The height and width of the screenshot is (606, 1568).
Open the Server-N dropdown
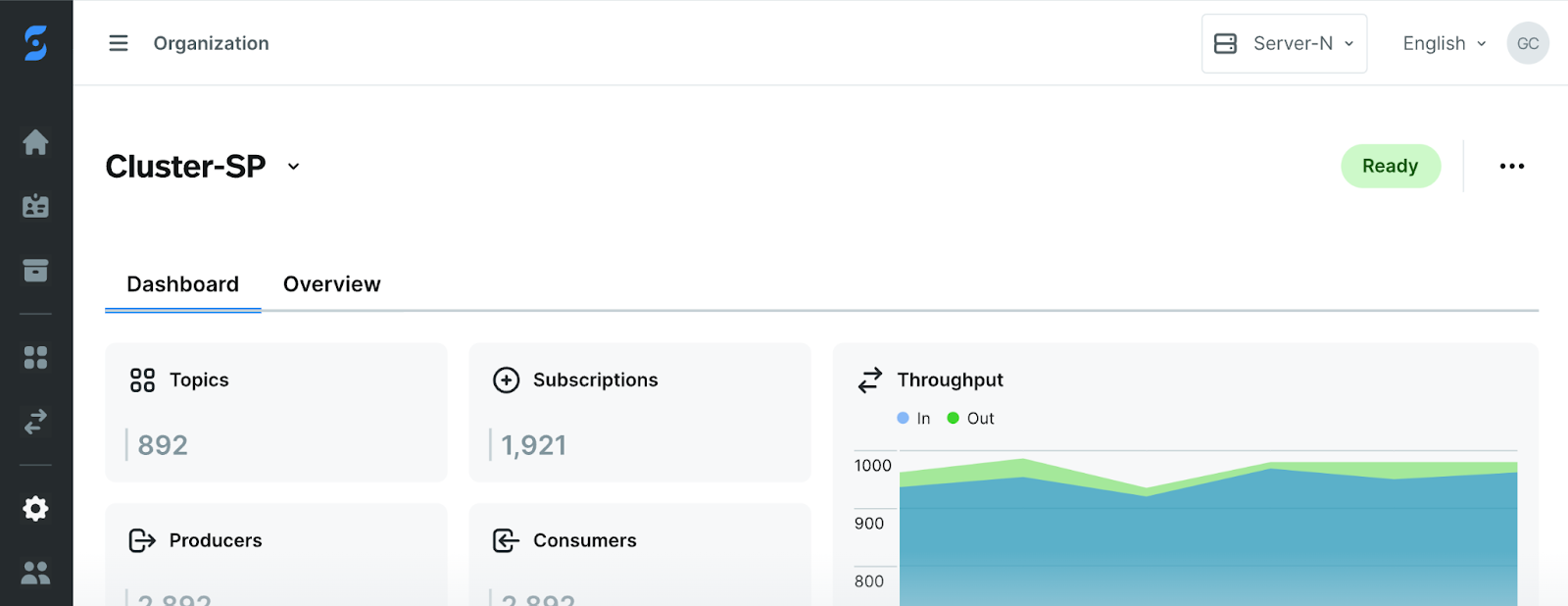tap(1284, 43)
